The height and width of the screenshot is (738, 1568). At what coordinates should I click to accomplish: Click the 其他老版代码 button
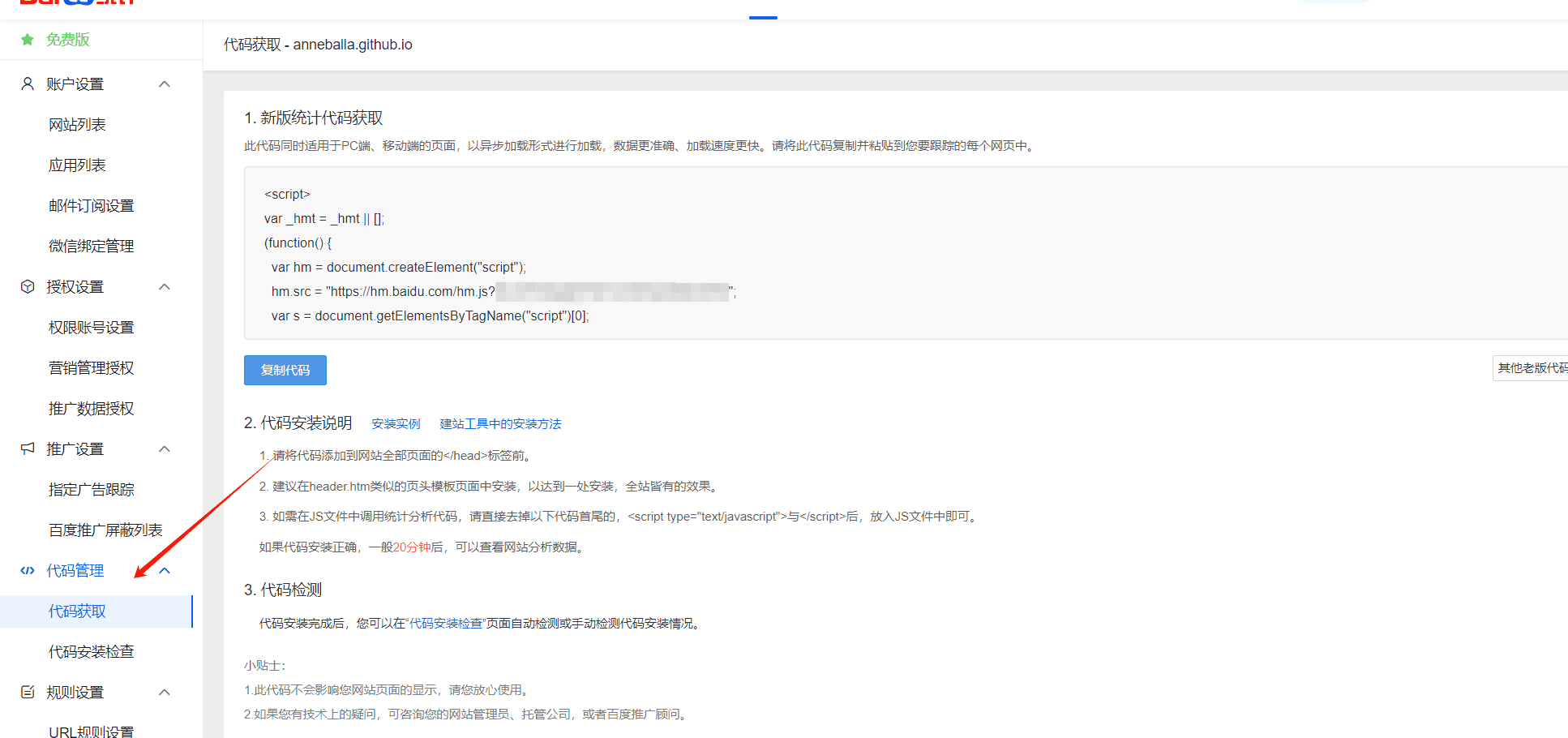pyautogui.click(x=1531, y=368)
